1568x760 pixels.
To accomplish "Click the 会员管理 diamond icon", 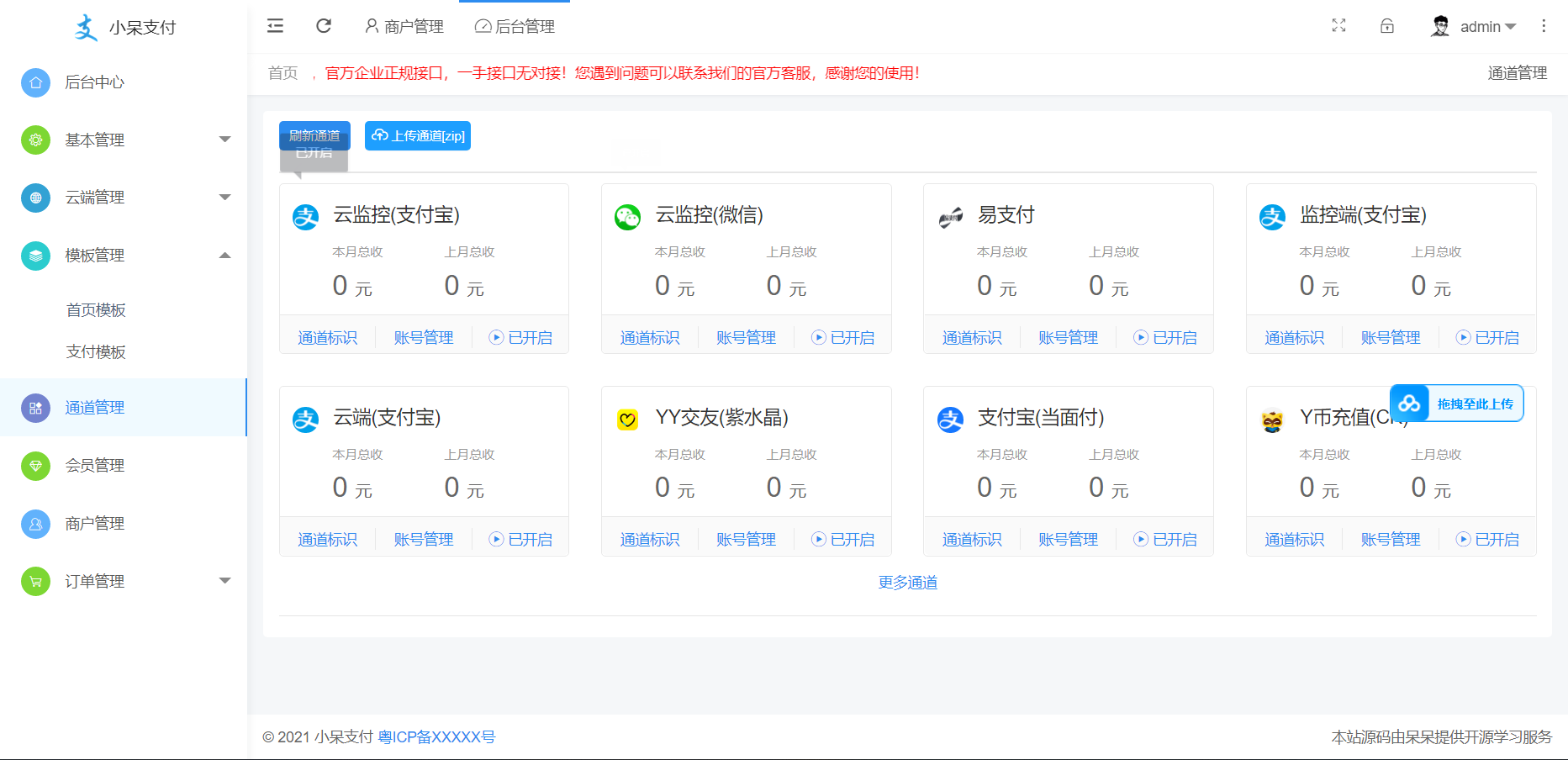I will pyautogui.click(x=35, y=466).
